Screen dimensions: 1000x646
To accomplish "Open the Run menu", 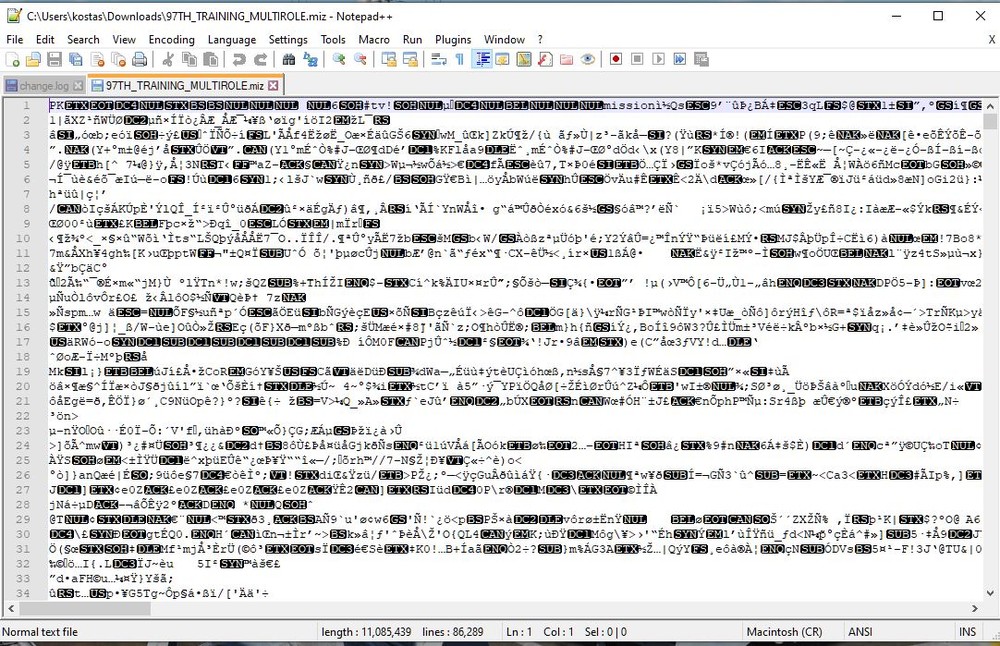I will [412, 39].
